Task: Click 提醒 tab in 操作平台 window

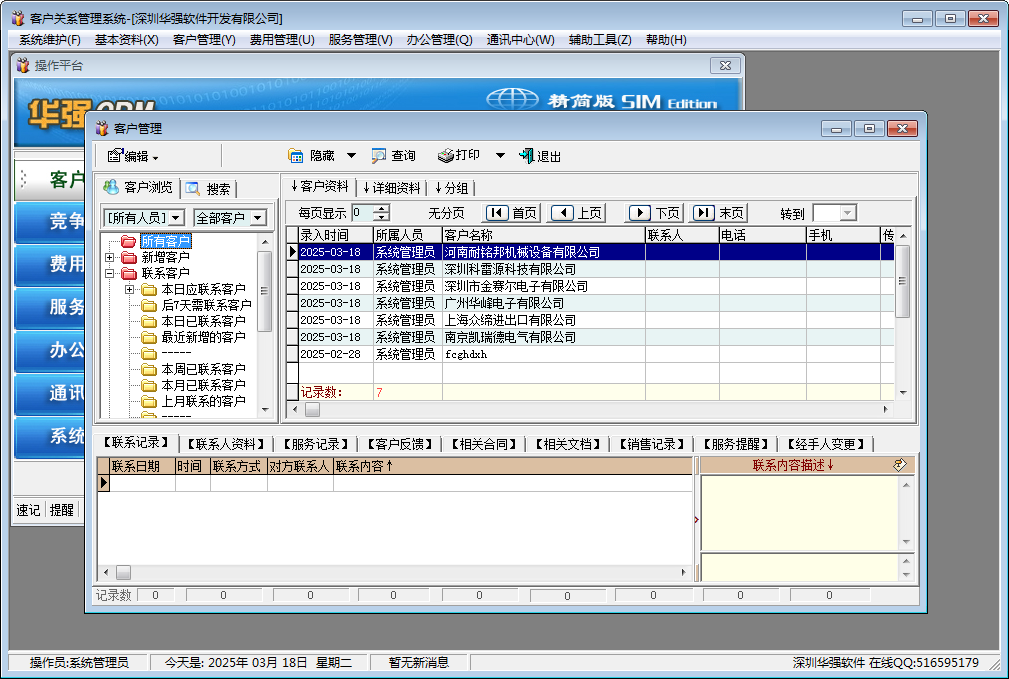Action: point(62,510)
